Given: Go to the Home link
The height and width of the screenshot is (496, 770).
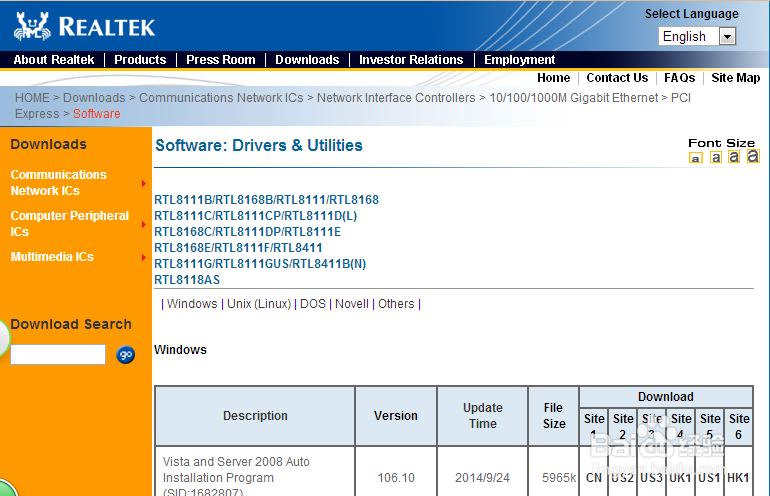Looking at the screenshot, I should pyautogui.click(x=553, y=78).
